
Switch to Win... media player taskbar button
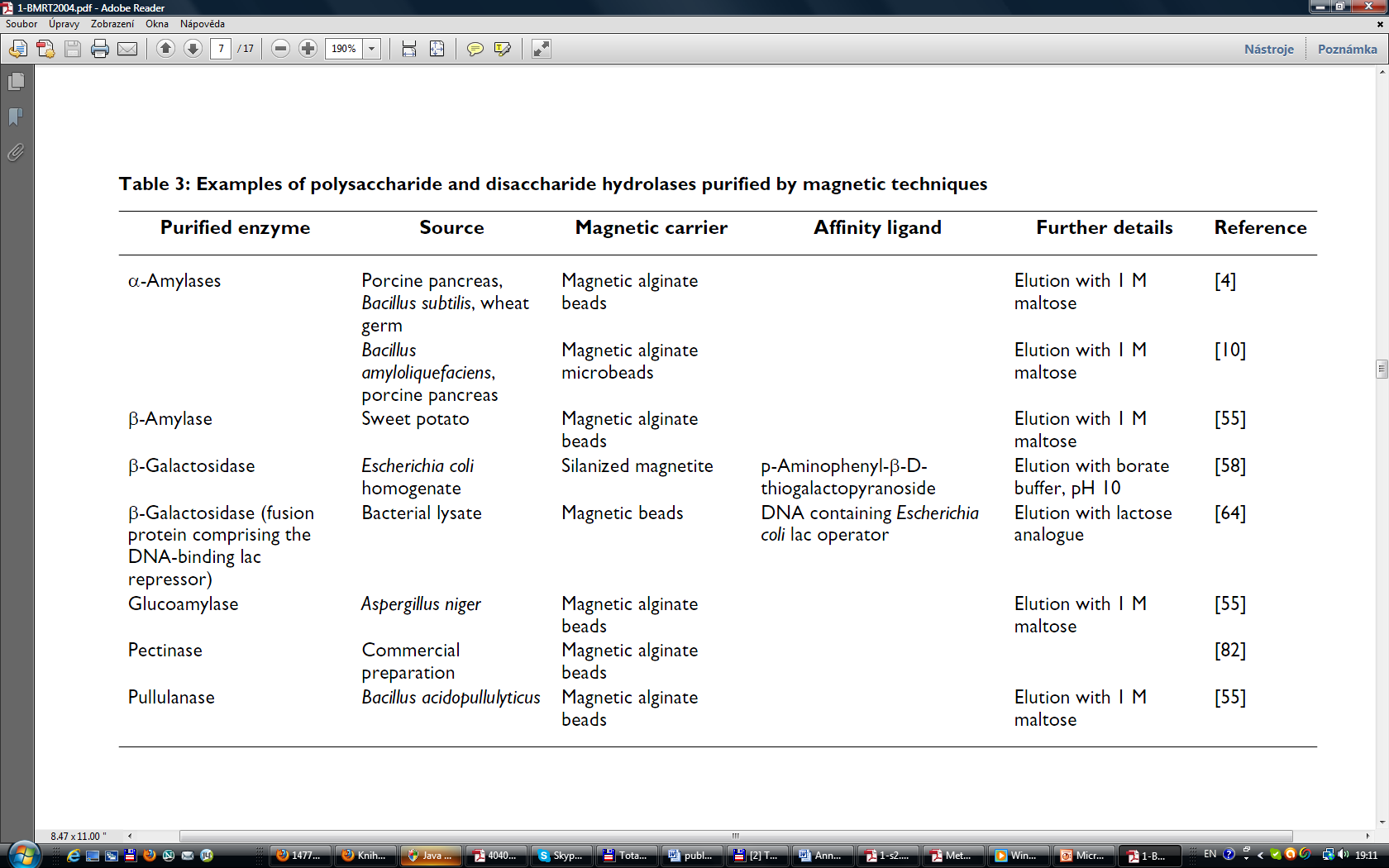click(1019, 856)
